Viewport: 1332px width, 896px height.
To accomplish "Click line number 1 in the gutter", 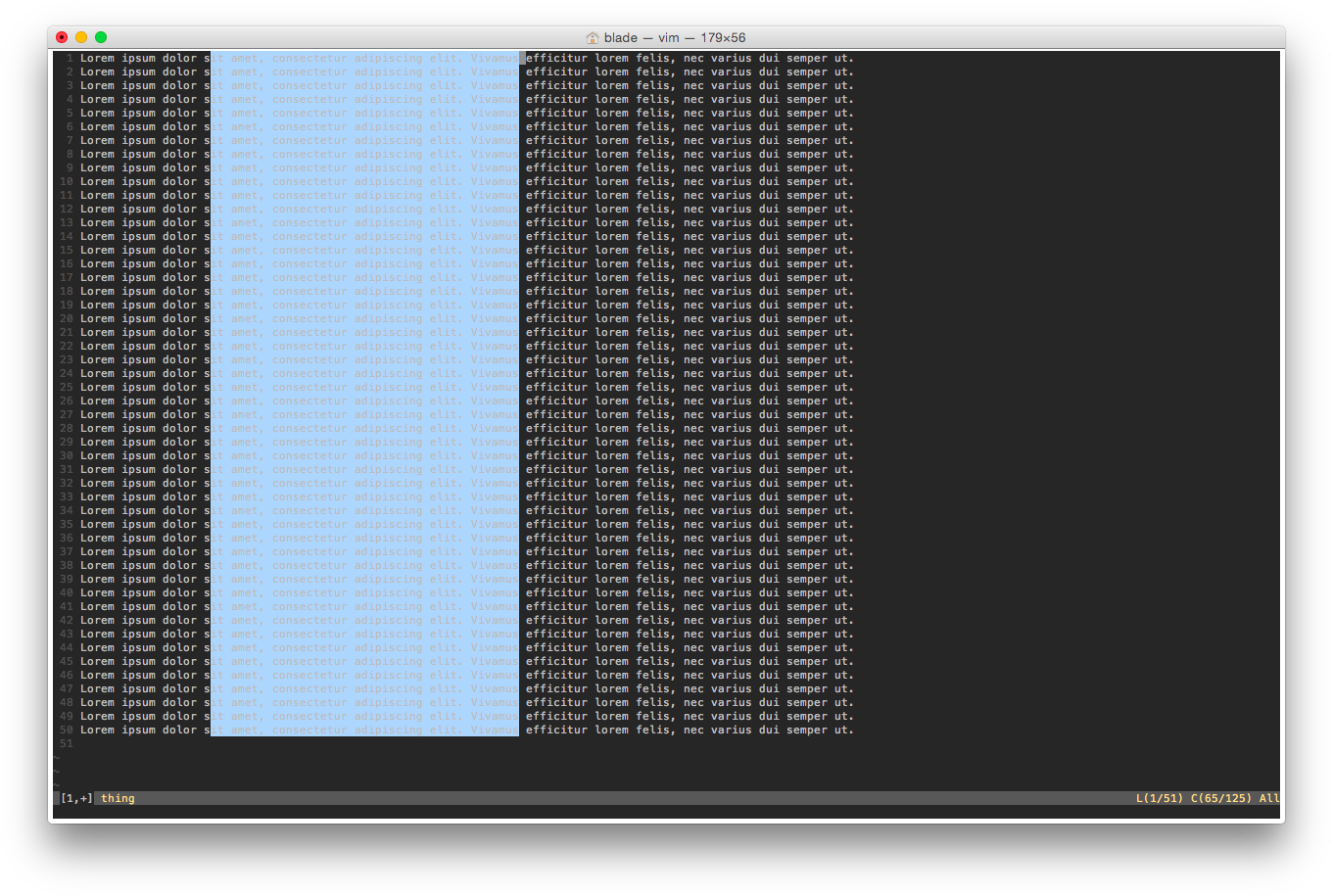I will pyautogui.click(x=69, y=58).
